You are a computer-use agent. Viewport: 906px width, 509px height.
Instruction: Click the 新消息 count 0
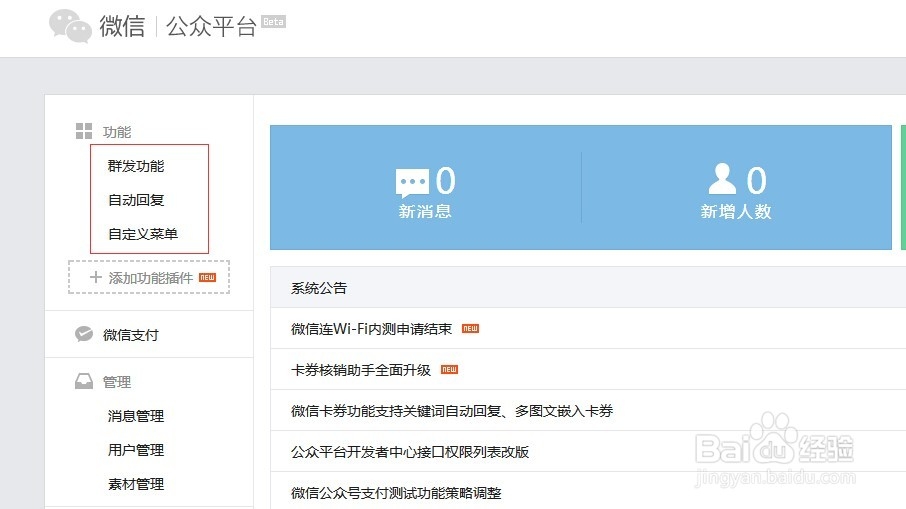coord(445,181)
